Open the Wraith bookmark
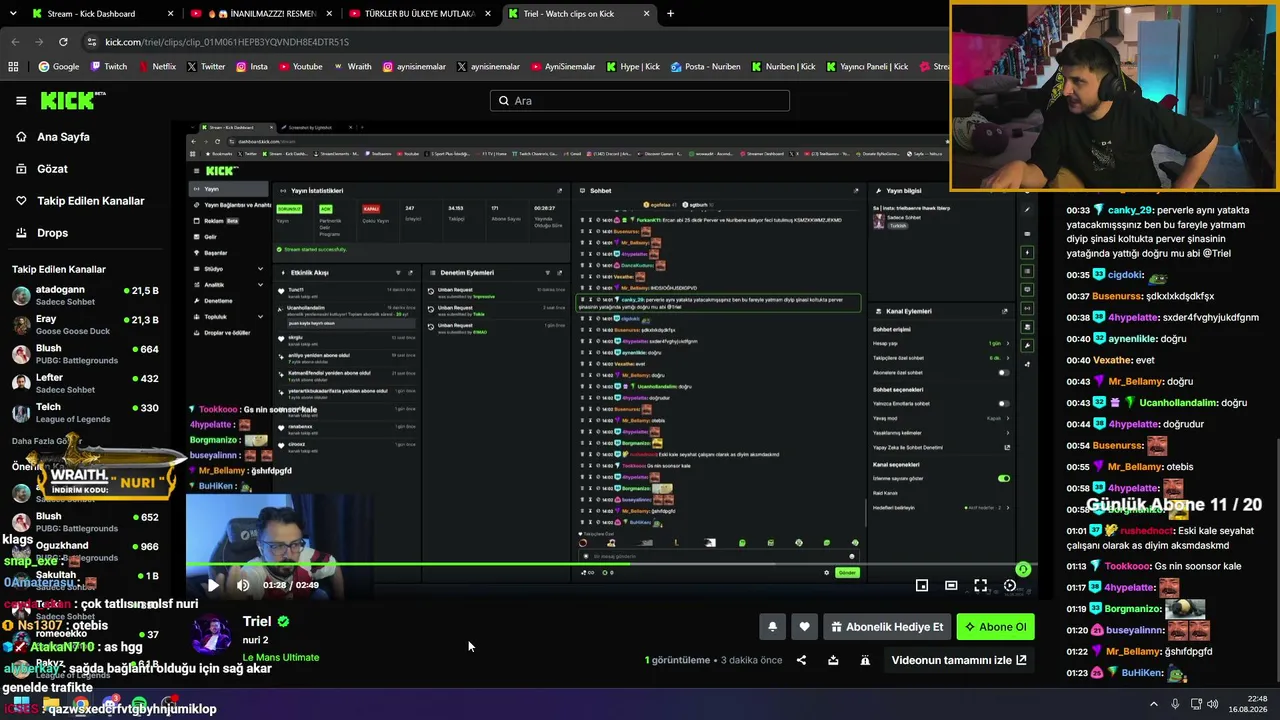Viewport: 1280px width, 720px height. click(352, 67)
